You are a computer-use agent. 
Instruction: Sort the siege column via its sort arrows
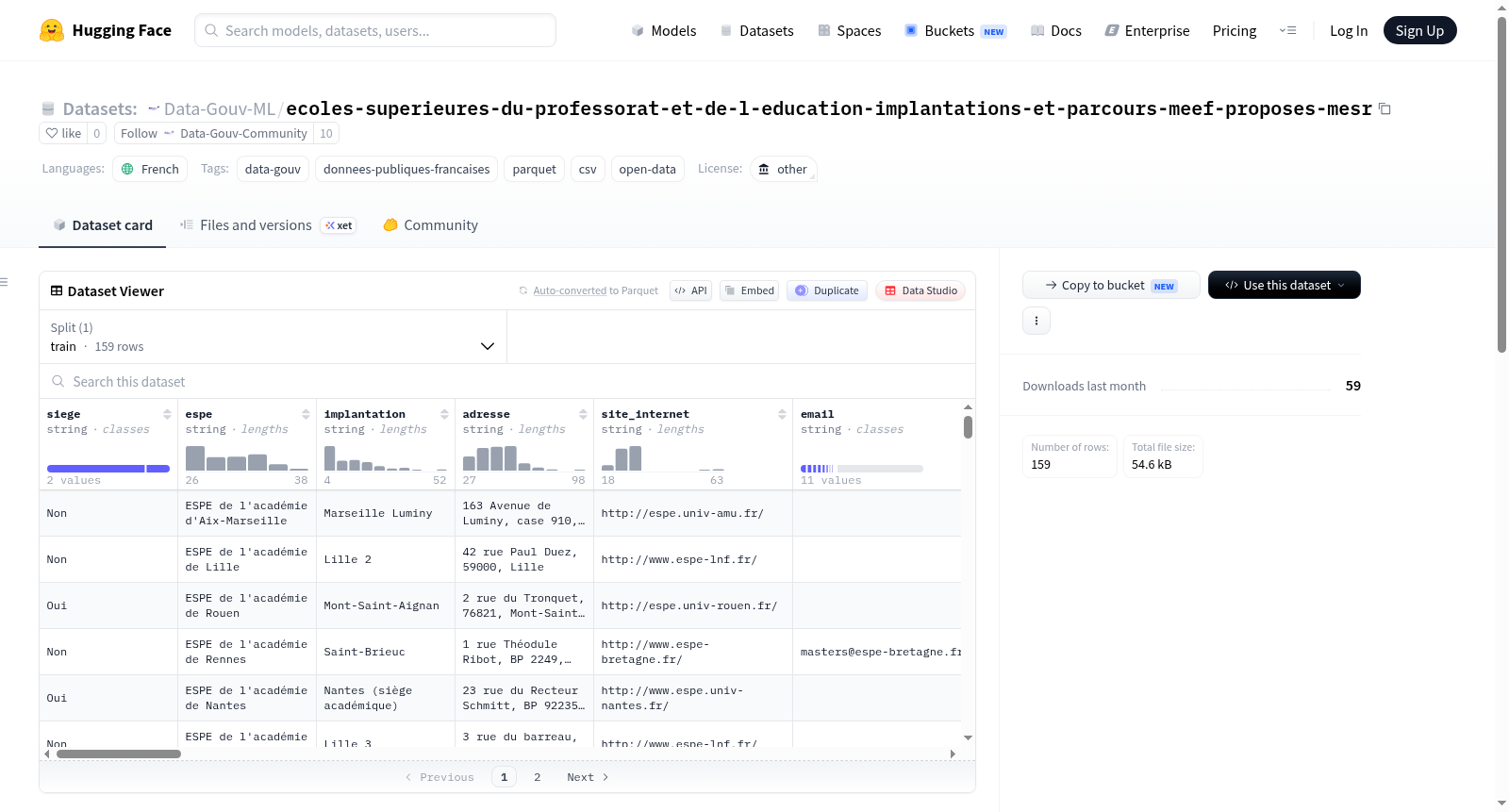point(167,414)
